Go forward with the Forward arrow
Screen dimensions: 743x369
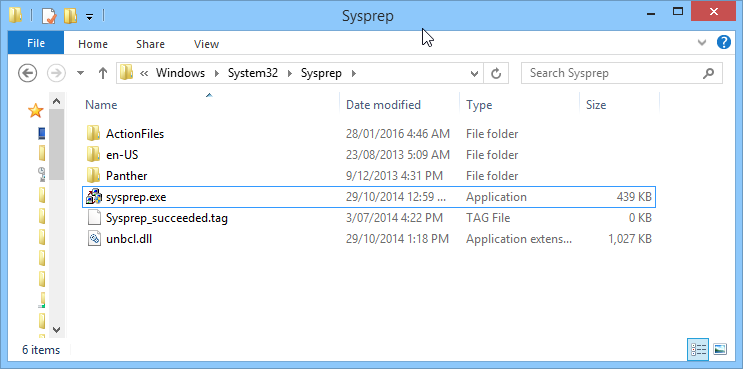(x=55, y=73)
